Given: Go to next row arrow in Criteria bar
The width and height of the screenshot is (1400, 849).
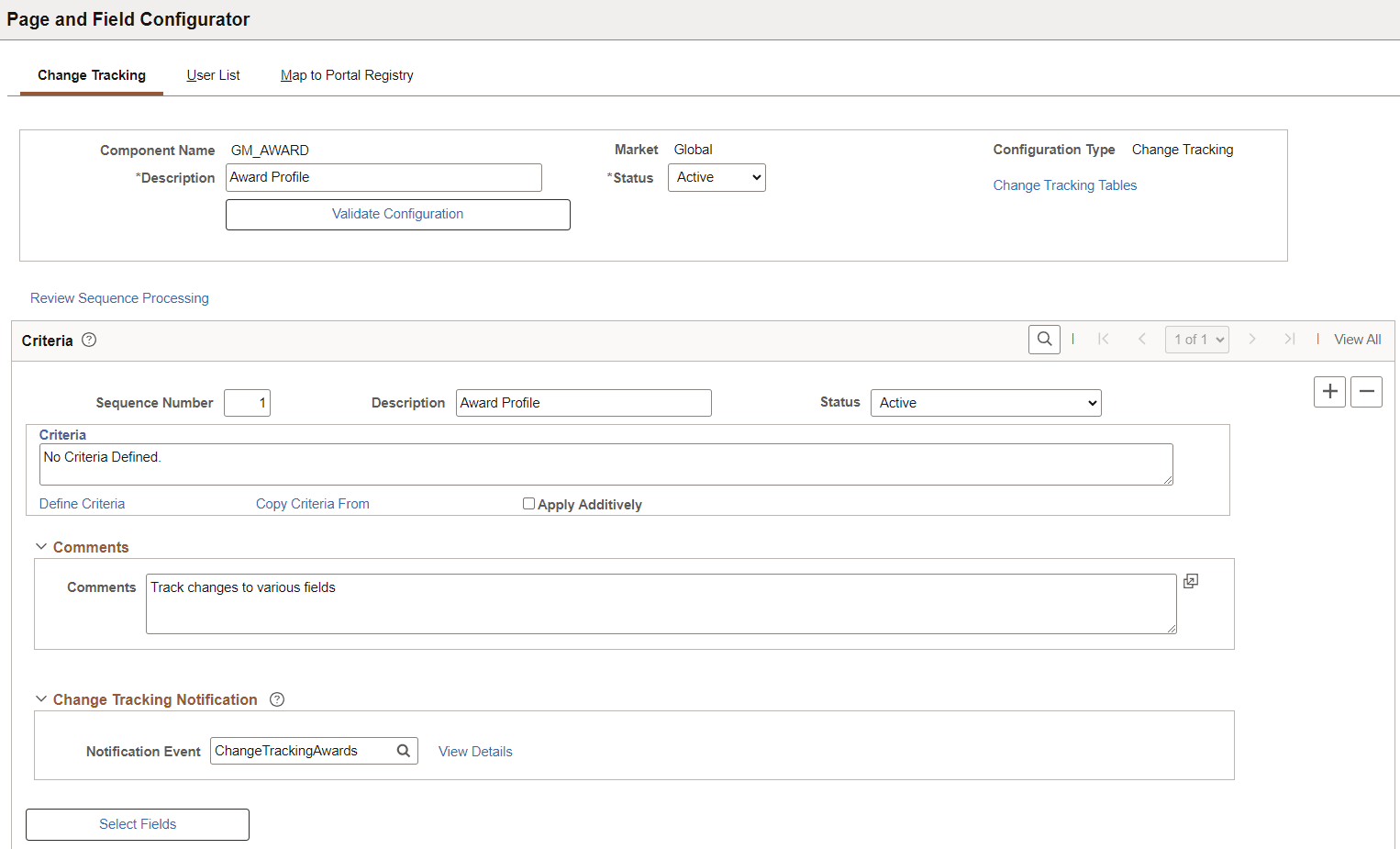Looking at the screenshot, I should [x=1252, y=339].
